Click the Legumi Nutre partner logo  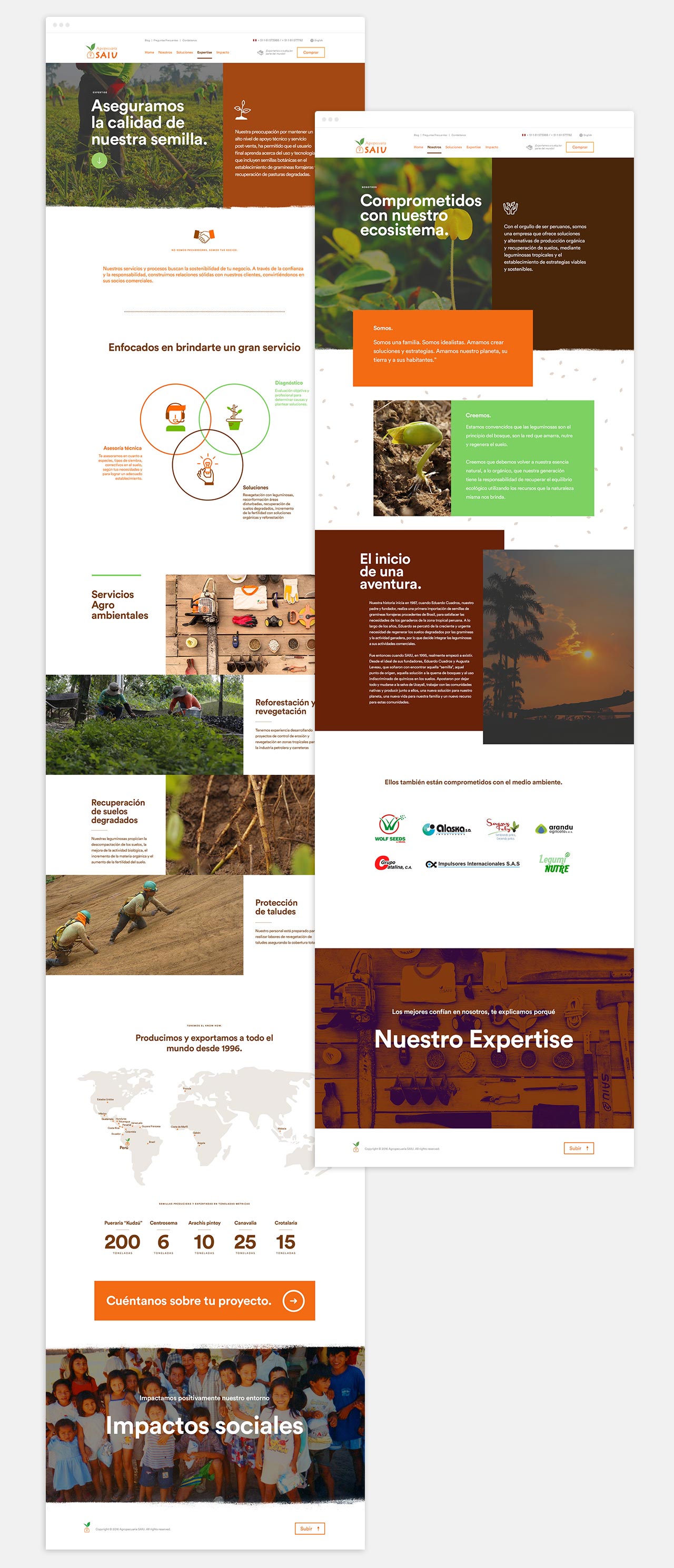(x=554, y=863)
